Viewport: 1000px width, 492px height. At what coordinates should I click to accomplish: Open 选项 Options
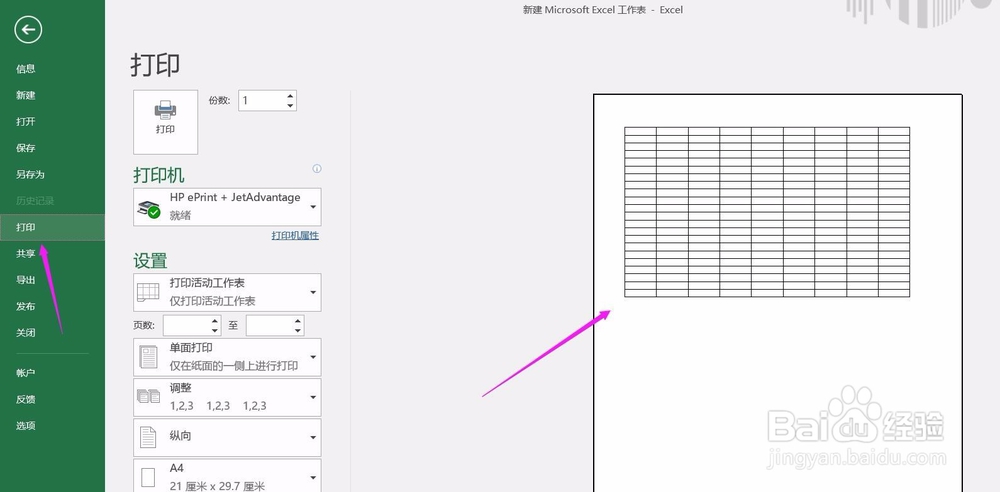pyautogui.click(x=52, y=426)
